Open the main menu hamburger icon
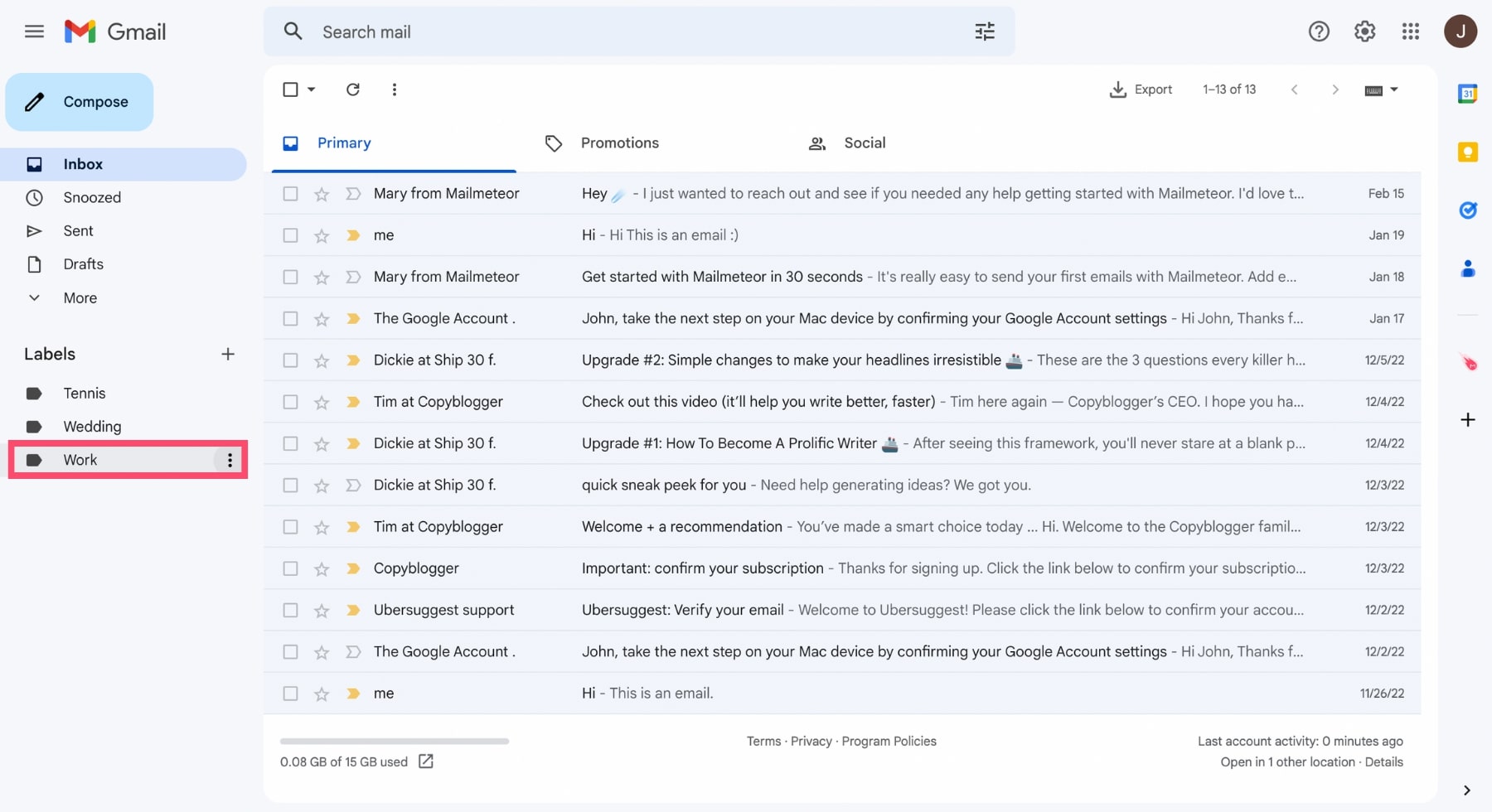The height and width of the screenshot is (812, 1492). click(x=34, y=31)
